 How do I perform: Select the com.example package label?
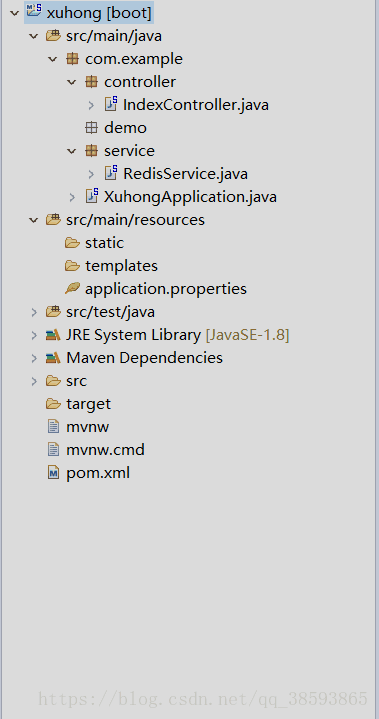point(134,59)
